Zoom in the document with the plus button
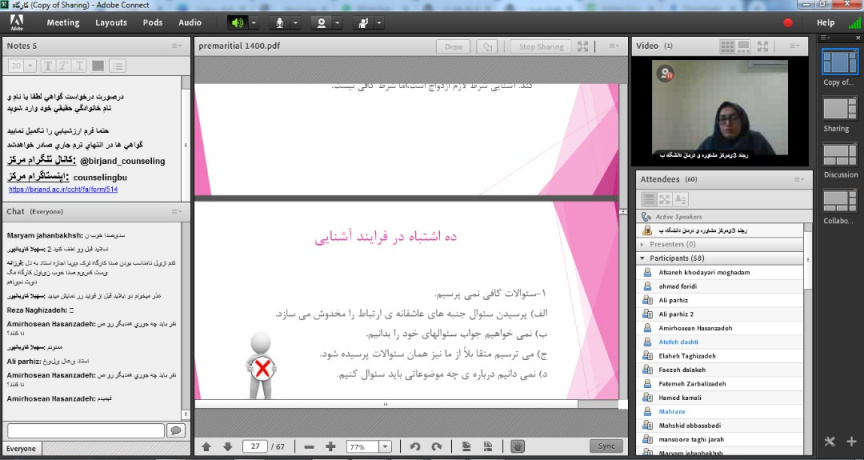Image resolution: width=864 pixels, height=460 pixels. point(331,447)
